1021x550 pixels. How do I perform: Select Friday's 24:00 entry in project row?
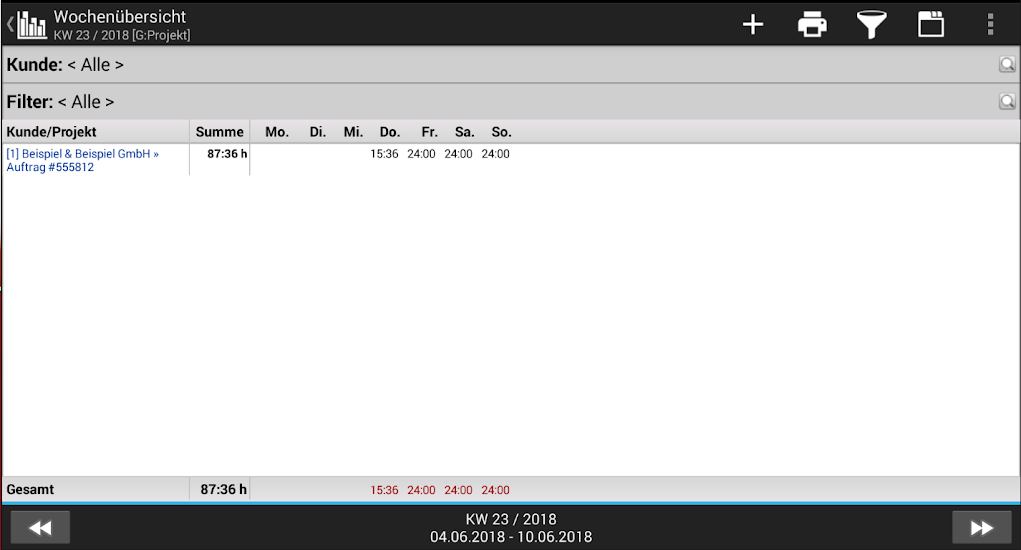(x=421, y=154)
